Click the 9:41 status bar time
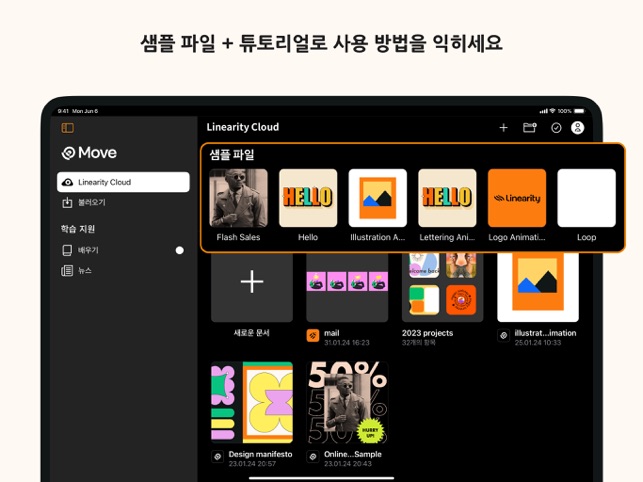Screen dimensions: 643x482 pyautogui.click(x=63, y=111)
